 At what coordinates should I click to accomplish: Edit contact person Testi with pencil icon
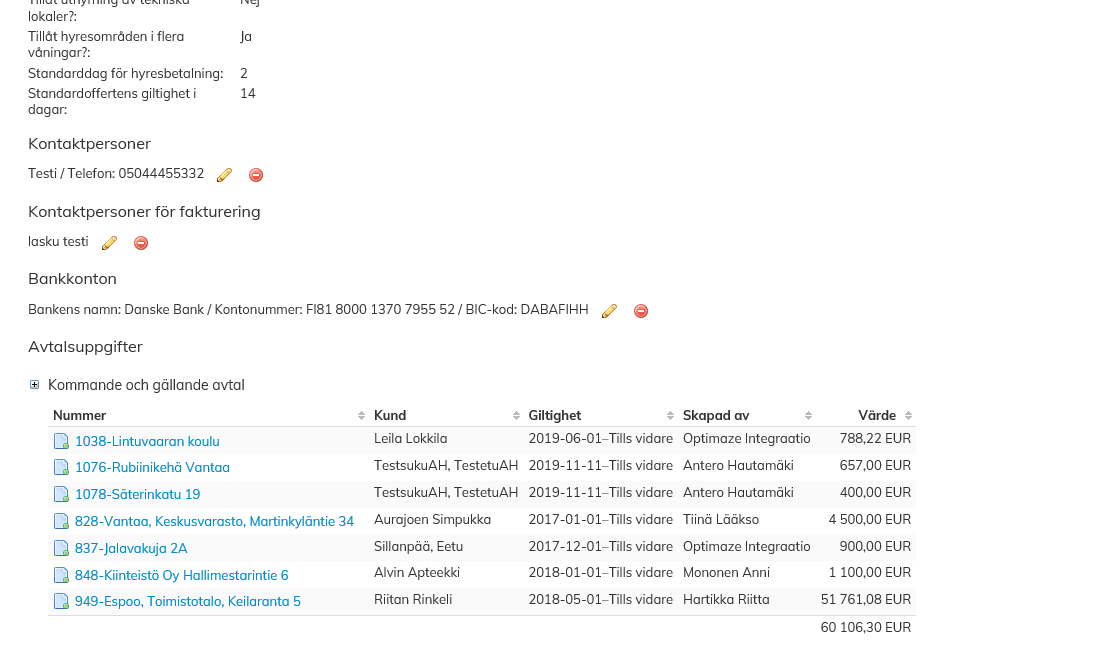(224, 175)
